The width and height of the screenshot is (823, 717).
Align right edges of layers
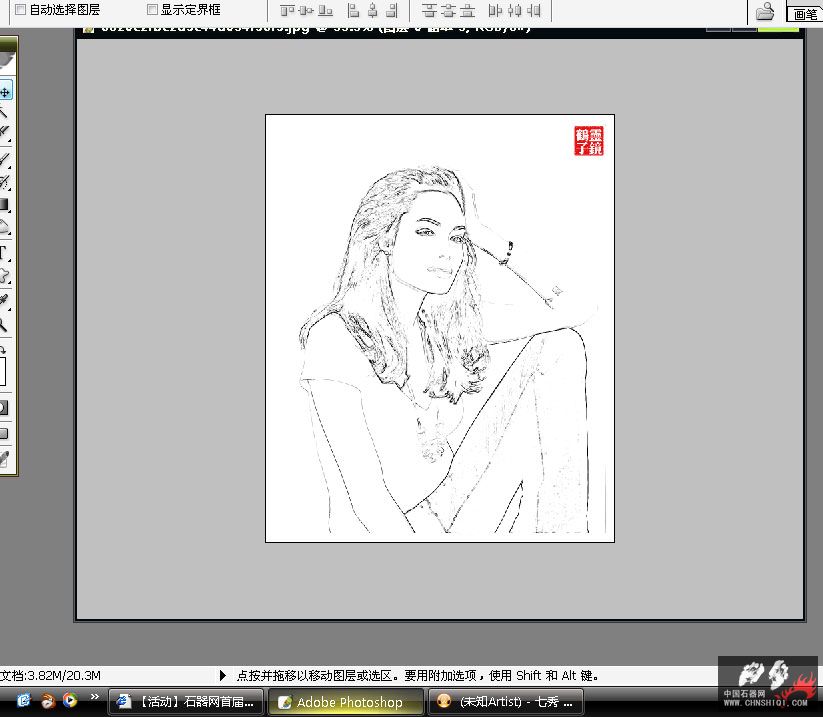(x=392, y=10)
